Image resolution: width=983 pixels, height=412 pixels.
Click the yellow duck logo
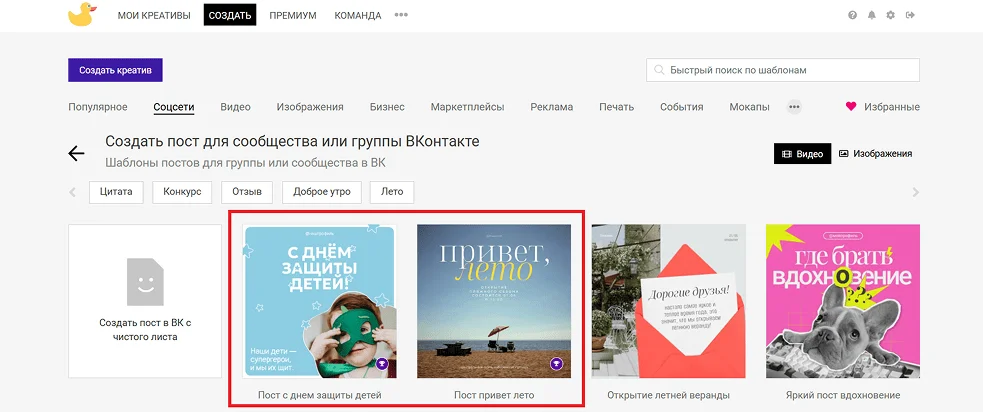(x=81, y=15)
